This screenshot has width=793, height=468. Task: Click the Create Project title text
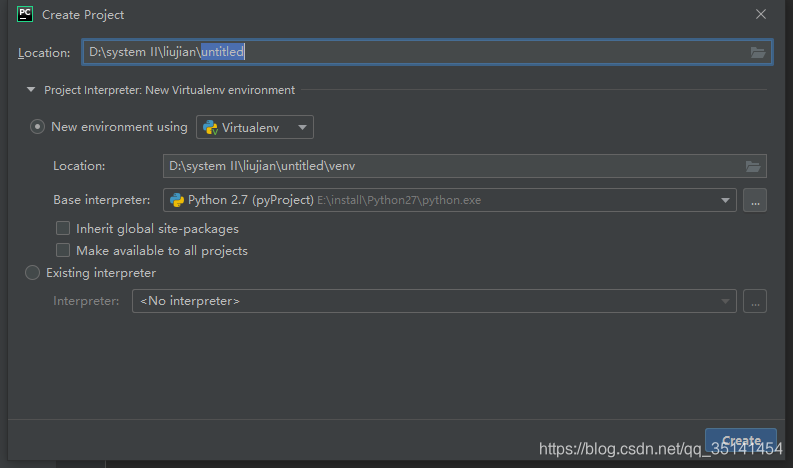(x=83, y=15)
